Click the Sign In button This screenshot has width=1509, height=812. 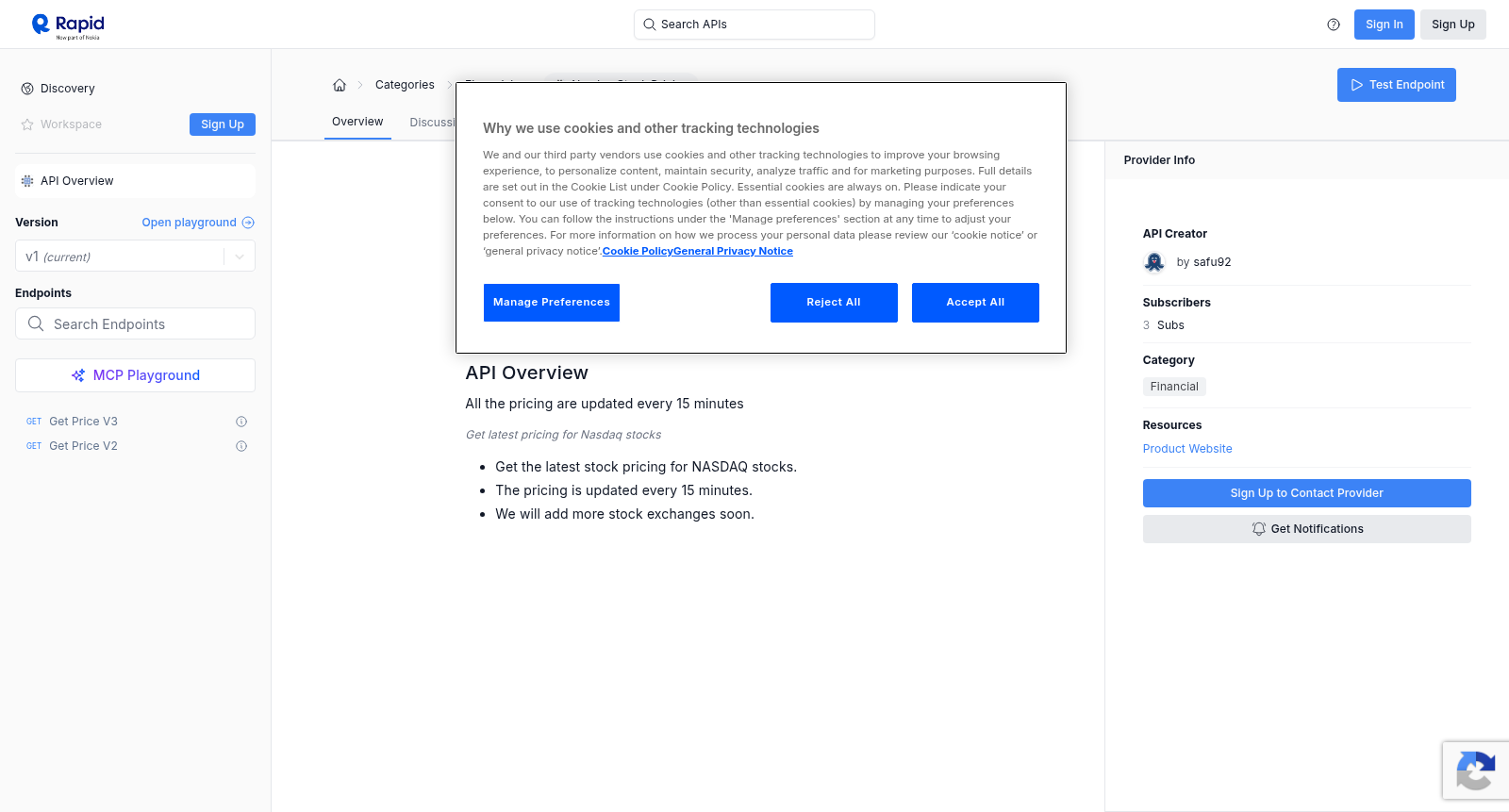[x=1384, y=25]
